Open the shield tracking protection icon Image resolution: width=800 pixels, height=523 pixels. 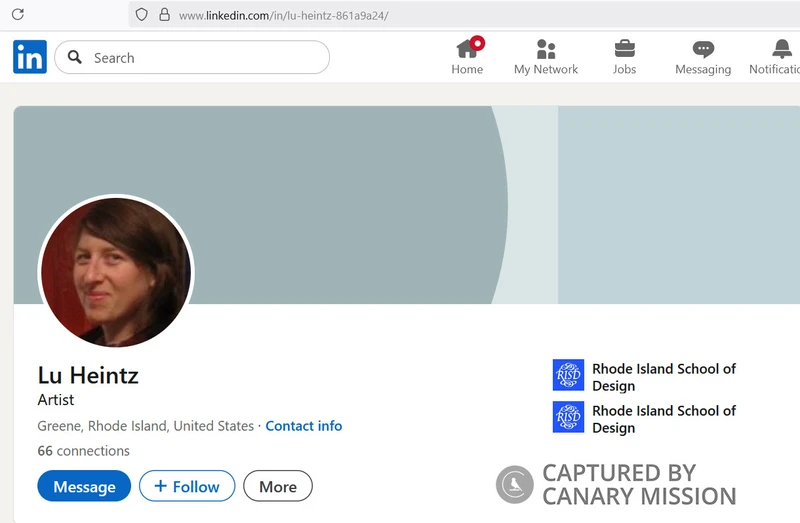141,15
